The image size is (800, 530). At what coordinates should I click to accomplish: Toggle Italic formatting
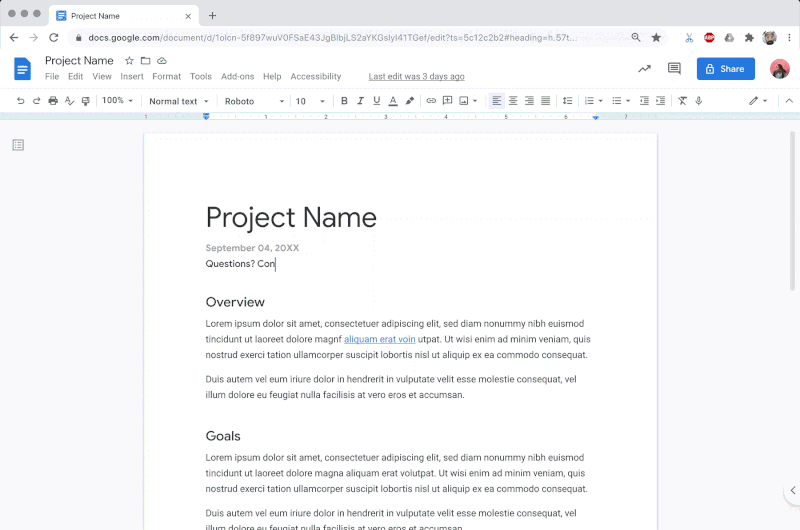point(360,101)
